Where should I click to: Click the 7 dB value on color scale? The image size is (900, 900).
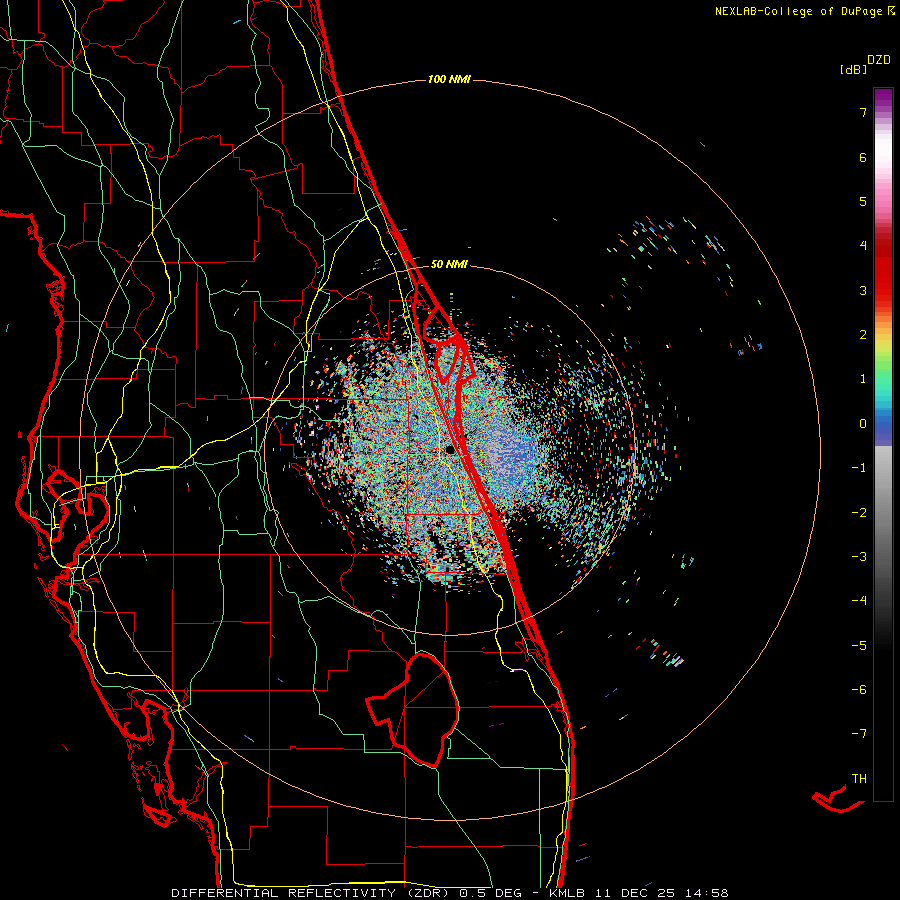[x=863, y=112]
